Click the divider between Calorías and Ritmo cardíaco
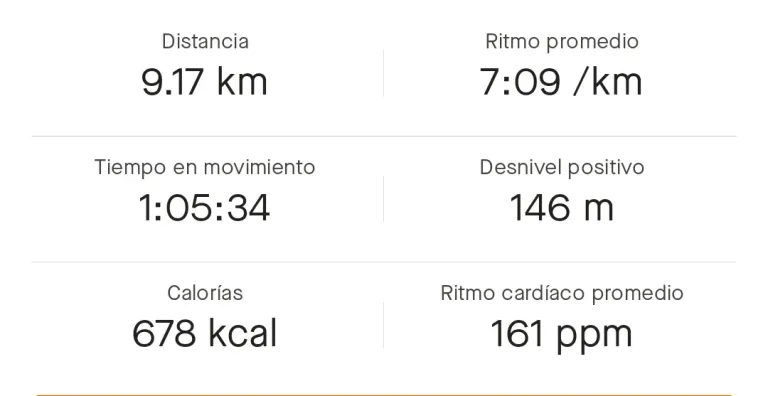This screenshot has height=396, width=768. 384,325
